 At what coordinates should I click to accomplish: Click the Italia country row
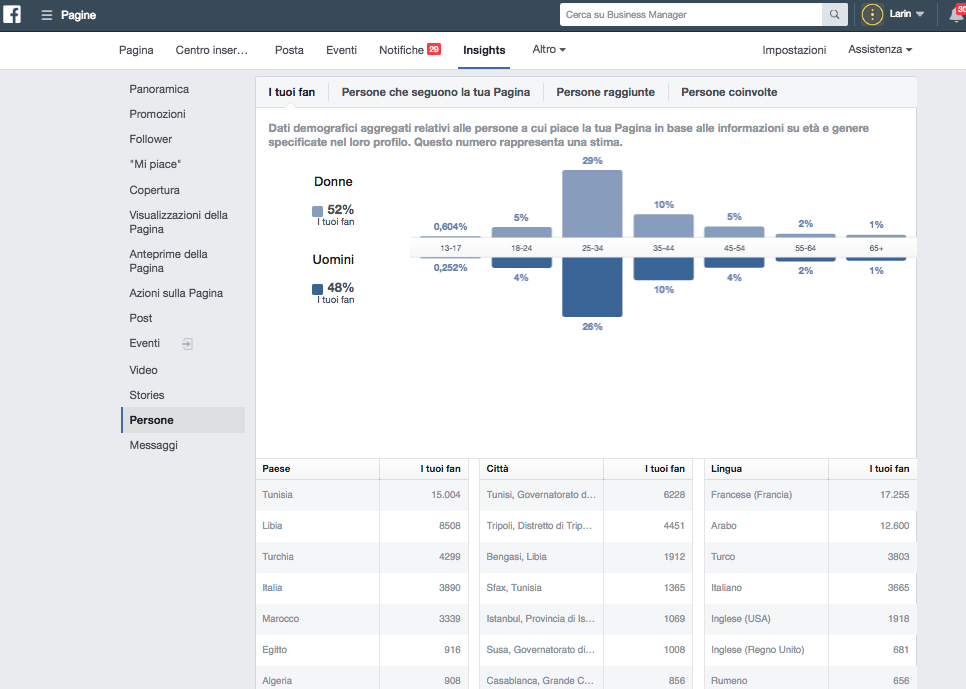point(362,588)
